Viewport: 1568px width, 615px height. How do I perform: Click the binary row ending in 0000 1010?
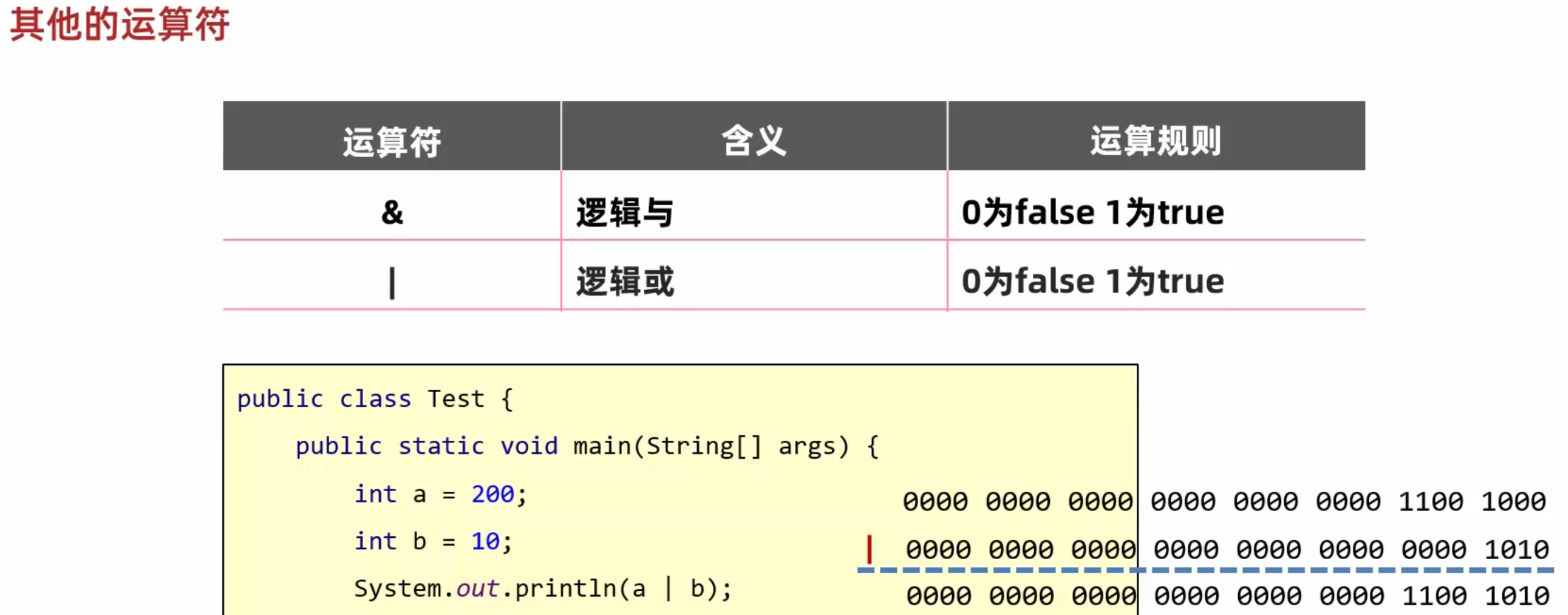1227,550
